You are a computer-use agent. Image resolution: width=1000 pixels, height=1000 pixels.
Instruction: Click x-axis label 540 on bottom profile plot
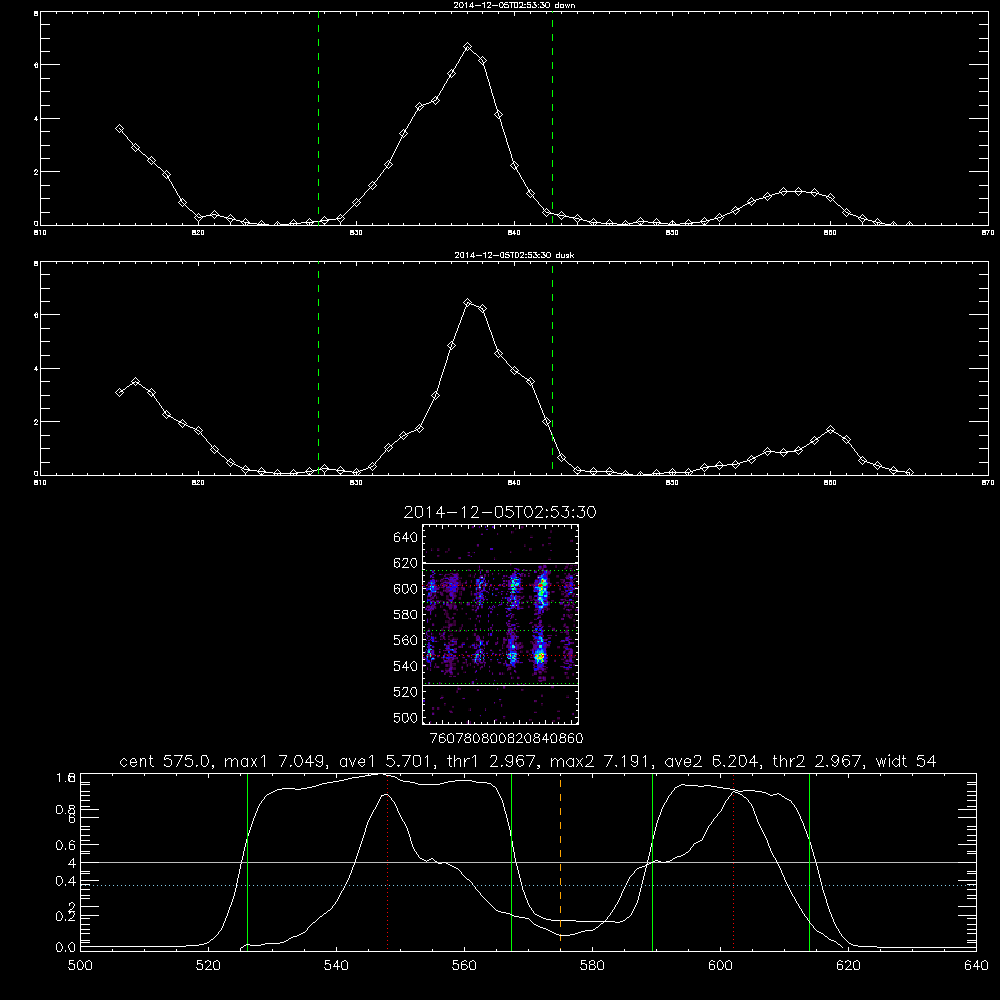tap(336, 966)
